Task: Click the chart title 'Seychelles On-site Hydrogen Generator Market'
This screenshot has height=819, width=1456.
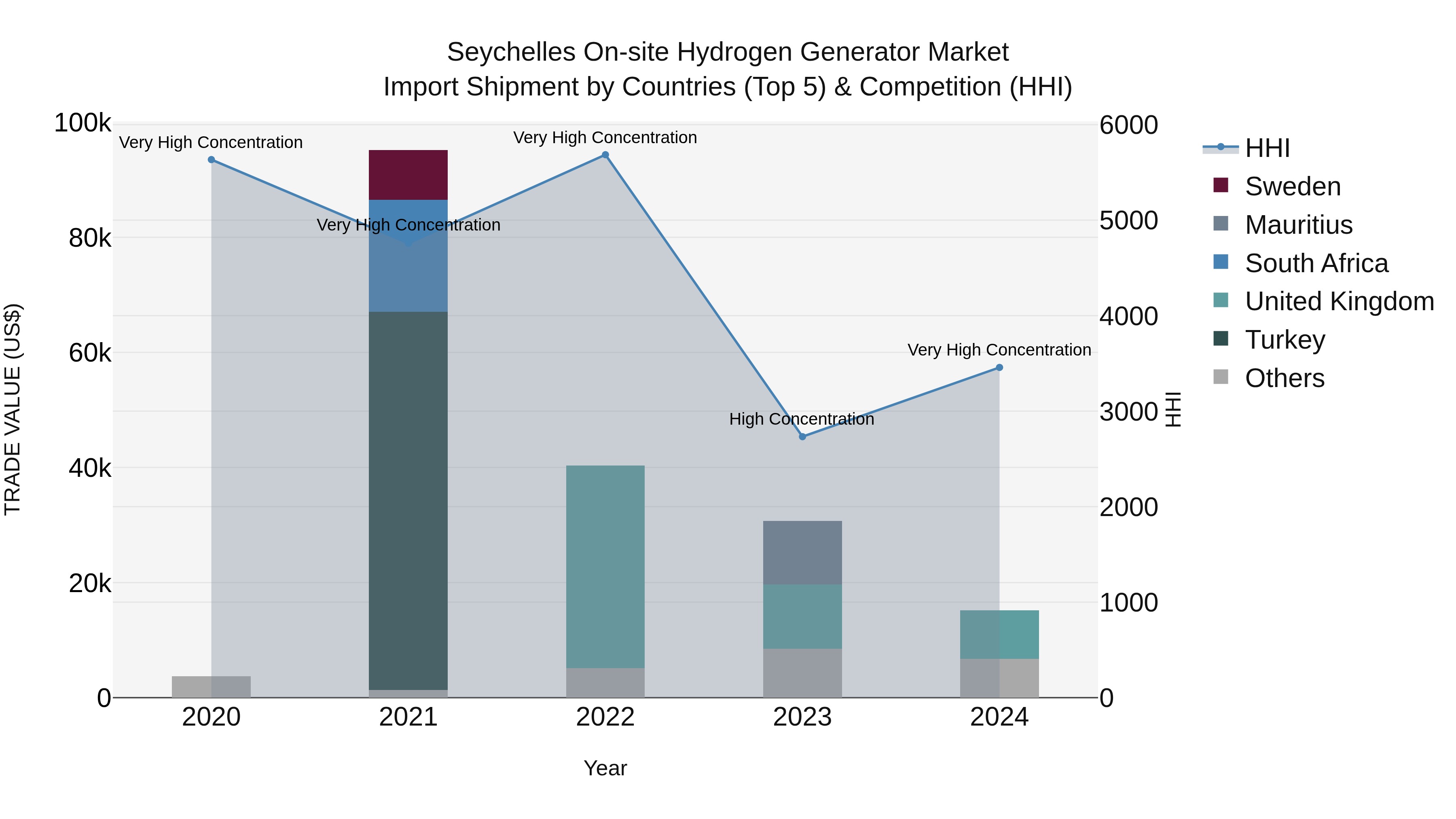Action: tap(728, 53)
